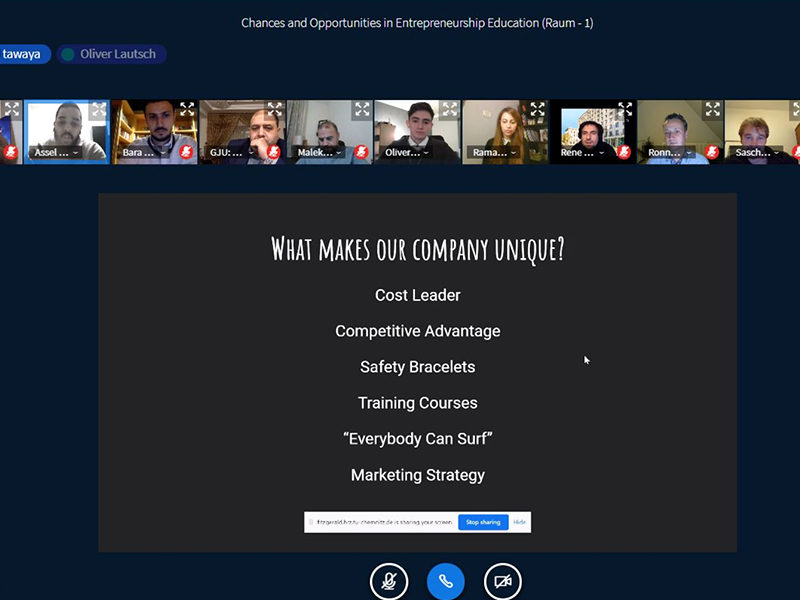This screenshot has height=600, width=800.
Task: Expand Ronn's webcam to fullscreen
Action: pyautogui.click(x=712, y=110)
